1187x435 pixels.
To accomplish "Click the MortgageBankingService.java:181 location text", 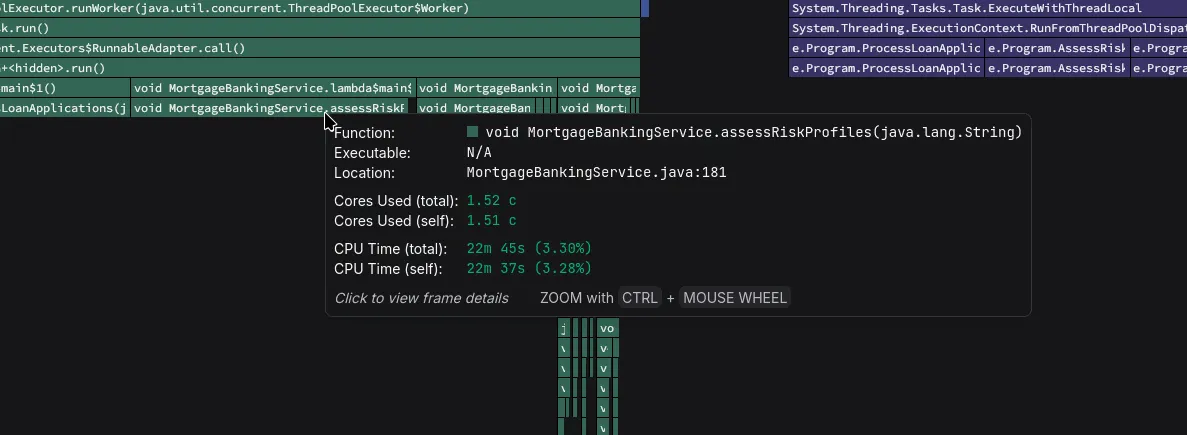I will 596,172.
